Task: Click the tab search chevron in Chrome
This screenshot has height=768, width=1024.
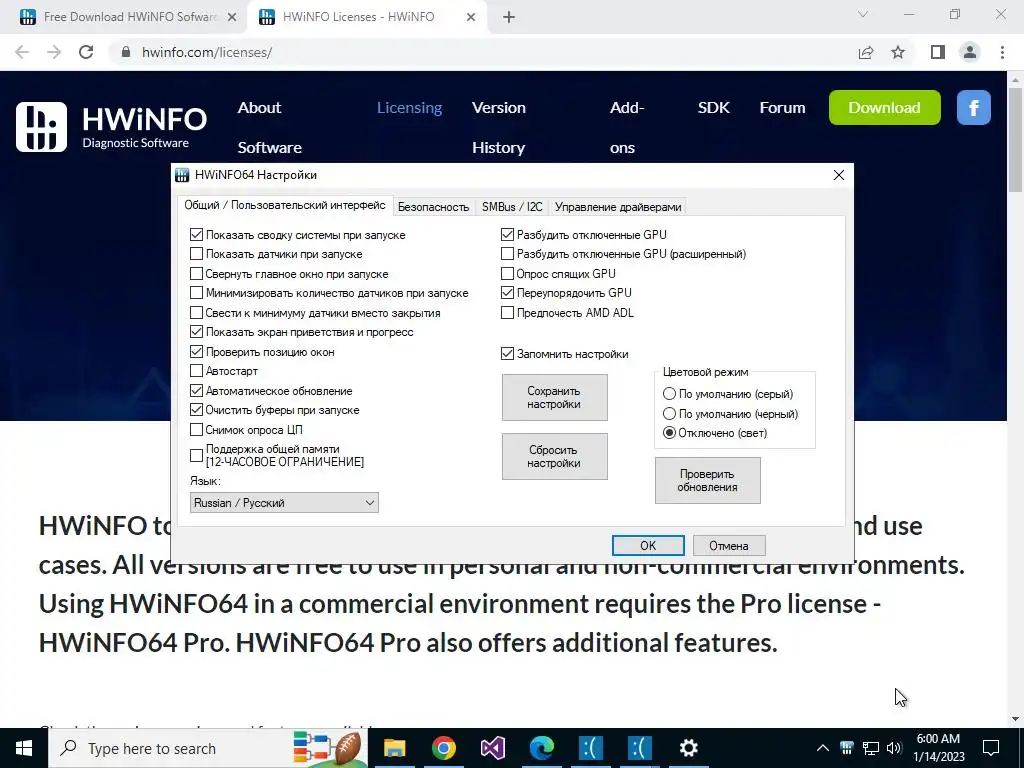Action: (863, 14)
